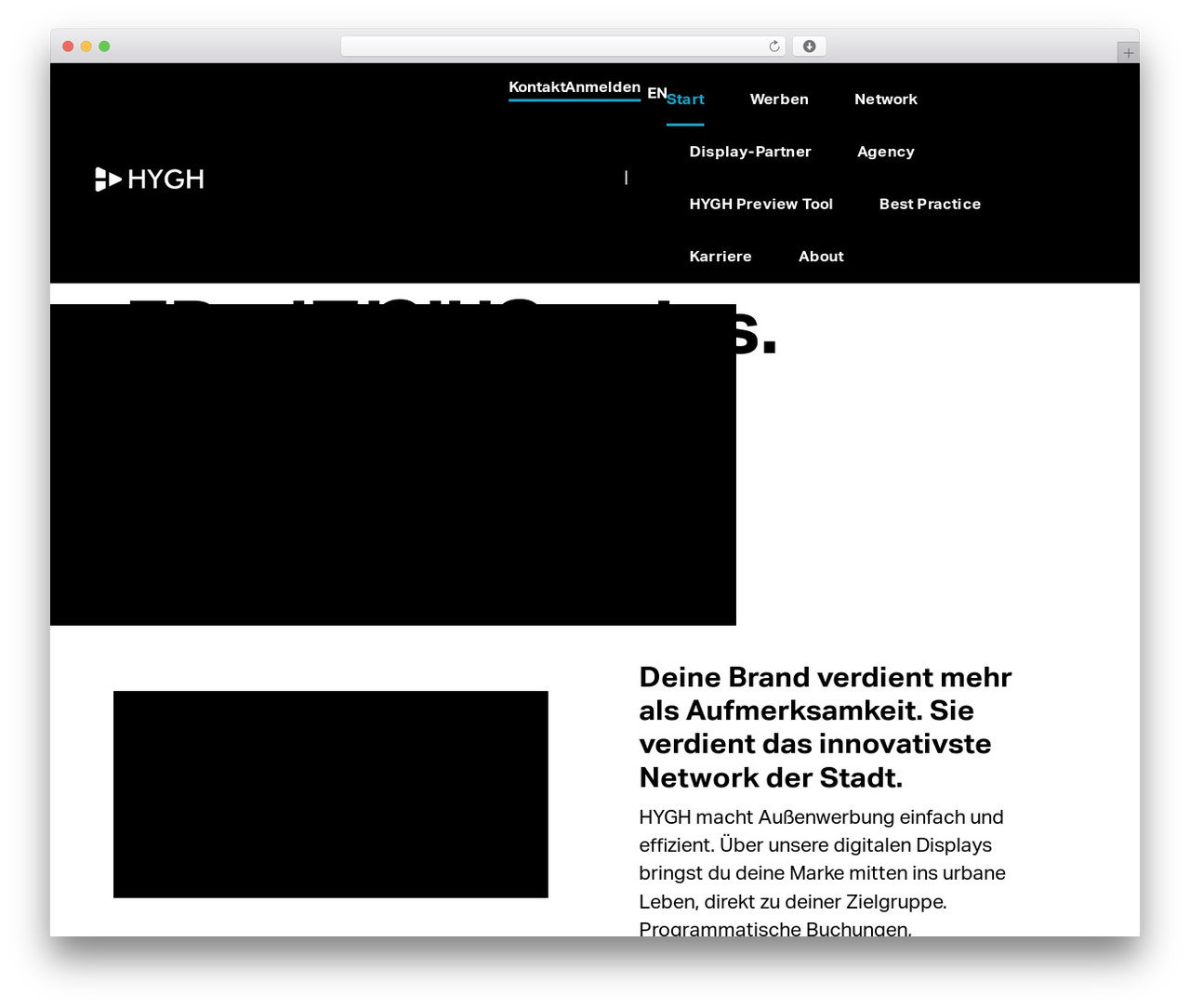Open the Network menu item
Screen dimensions: 1190x1008
pyautogui.click(x=886, y=99)
